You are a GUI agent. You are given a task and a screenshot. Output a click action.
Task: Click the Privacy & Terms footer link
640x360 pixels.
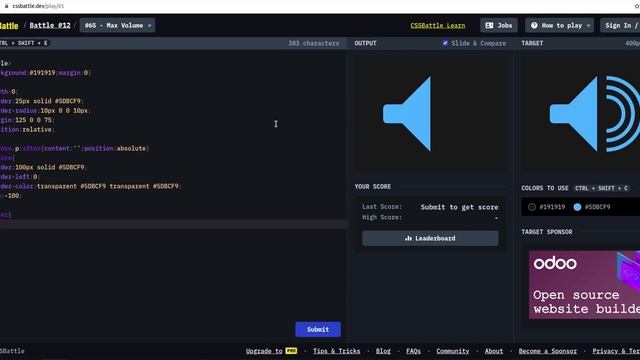coord(616,351)
